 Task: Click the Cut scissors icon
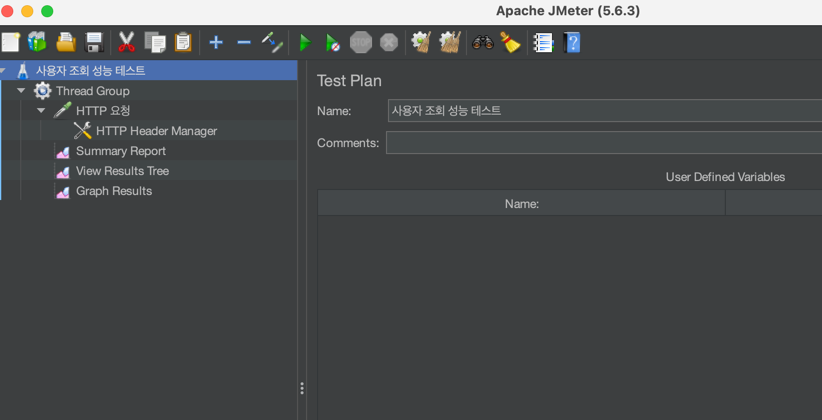click(127, 42)
